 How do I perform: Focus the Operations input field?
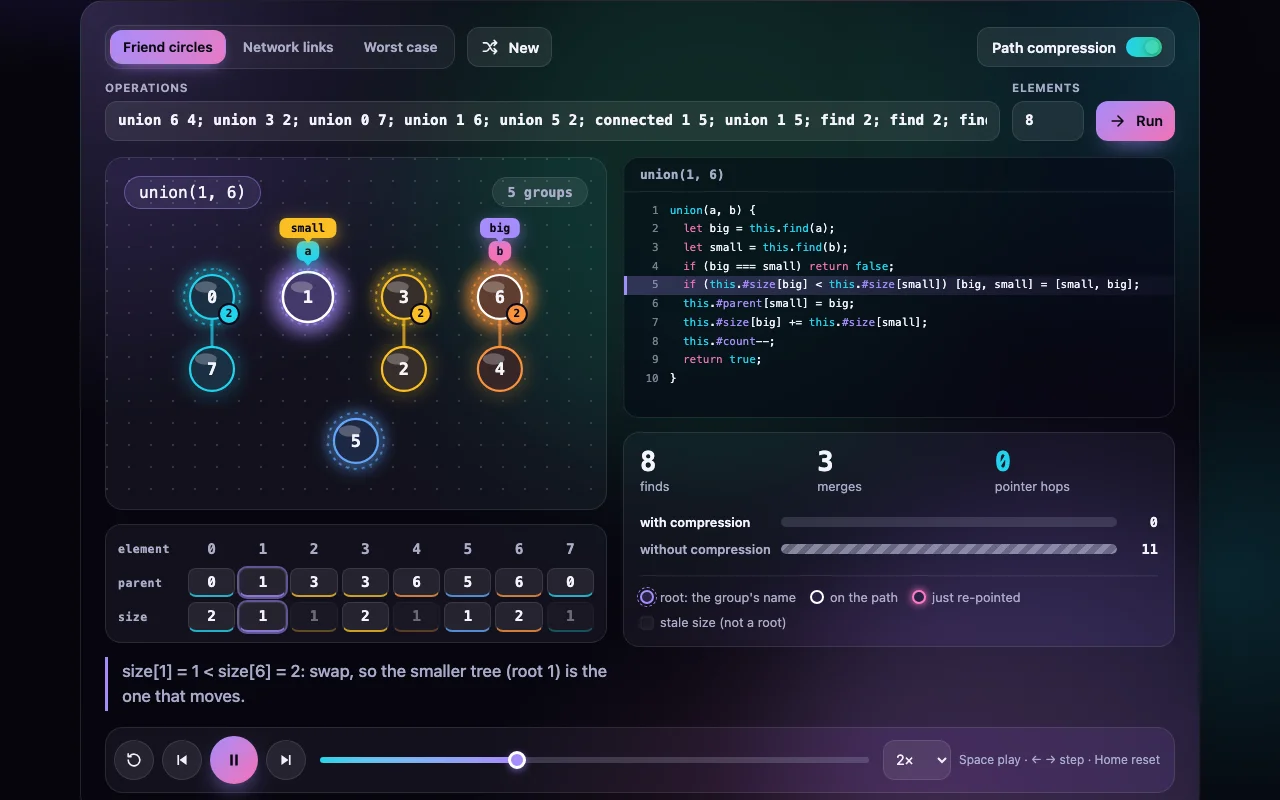click(x=552, y=121)
